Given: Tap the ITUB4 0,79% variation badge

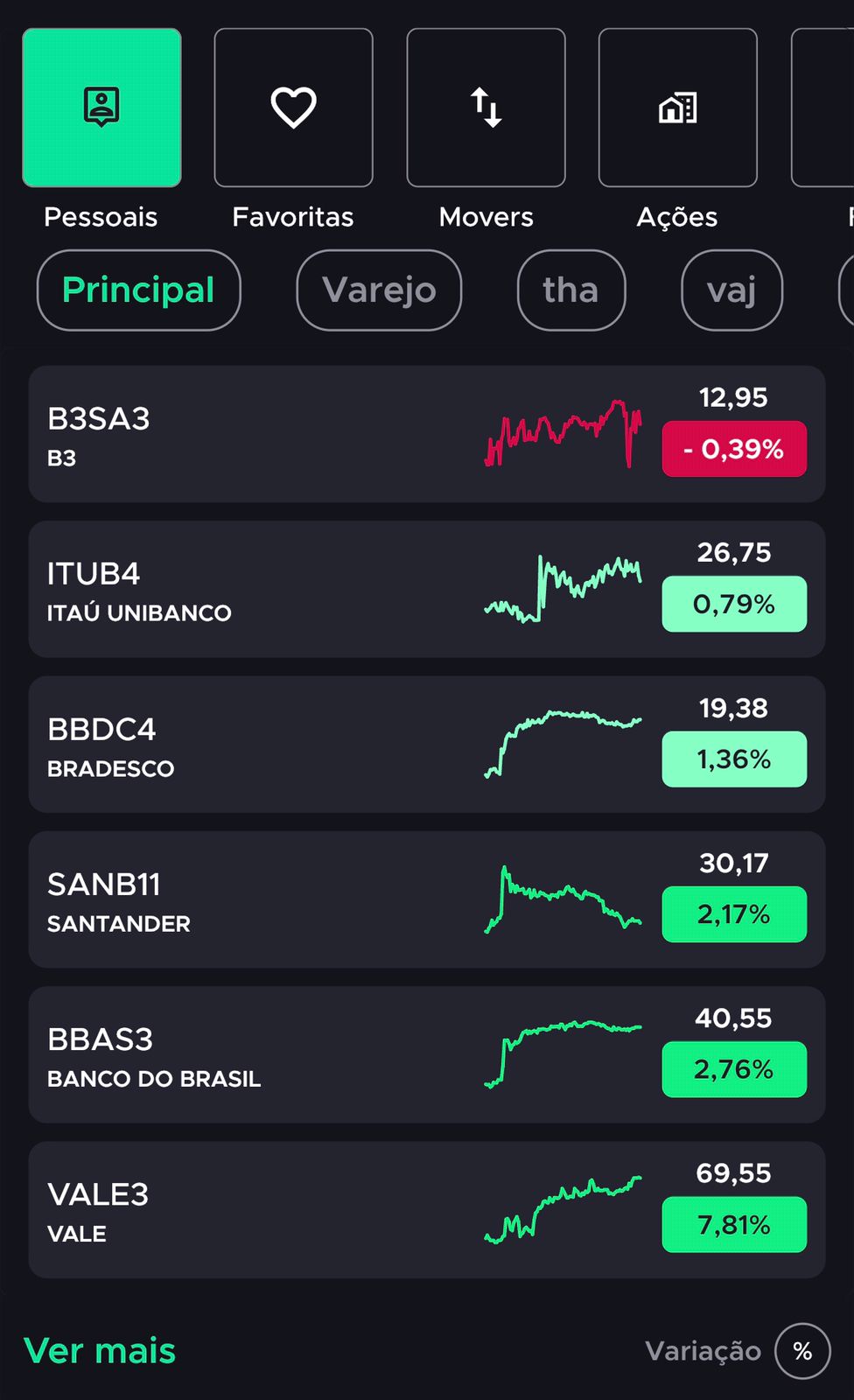Looking at the screenshot, I should pyautogui.click(x=734, y=604).
